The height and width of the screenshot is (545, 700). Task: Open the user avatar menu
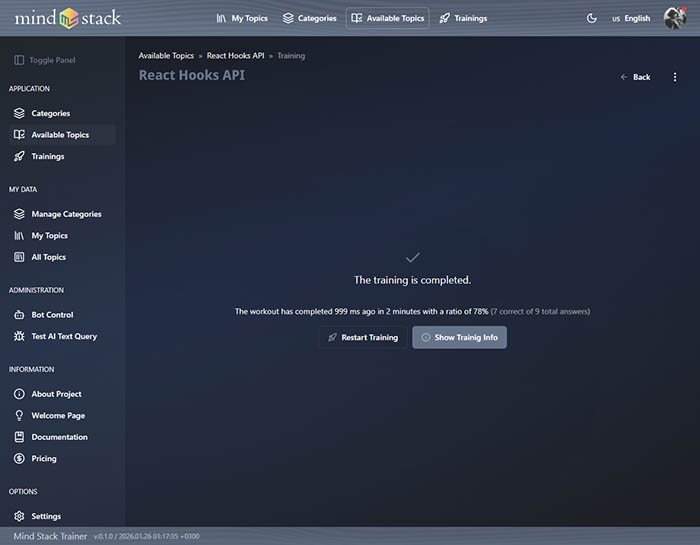[x=675, y=18]
